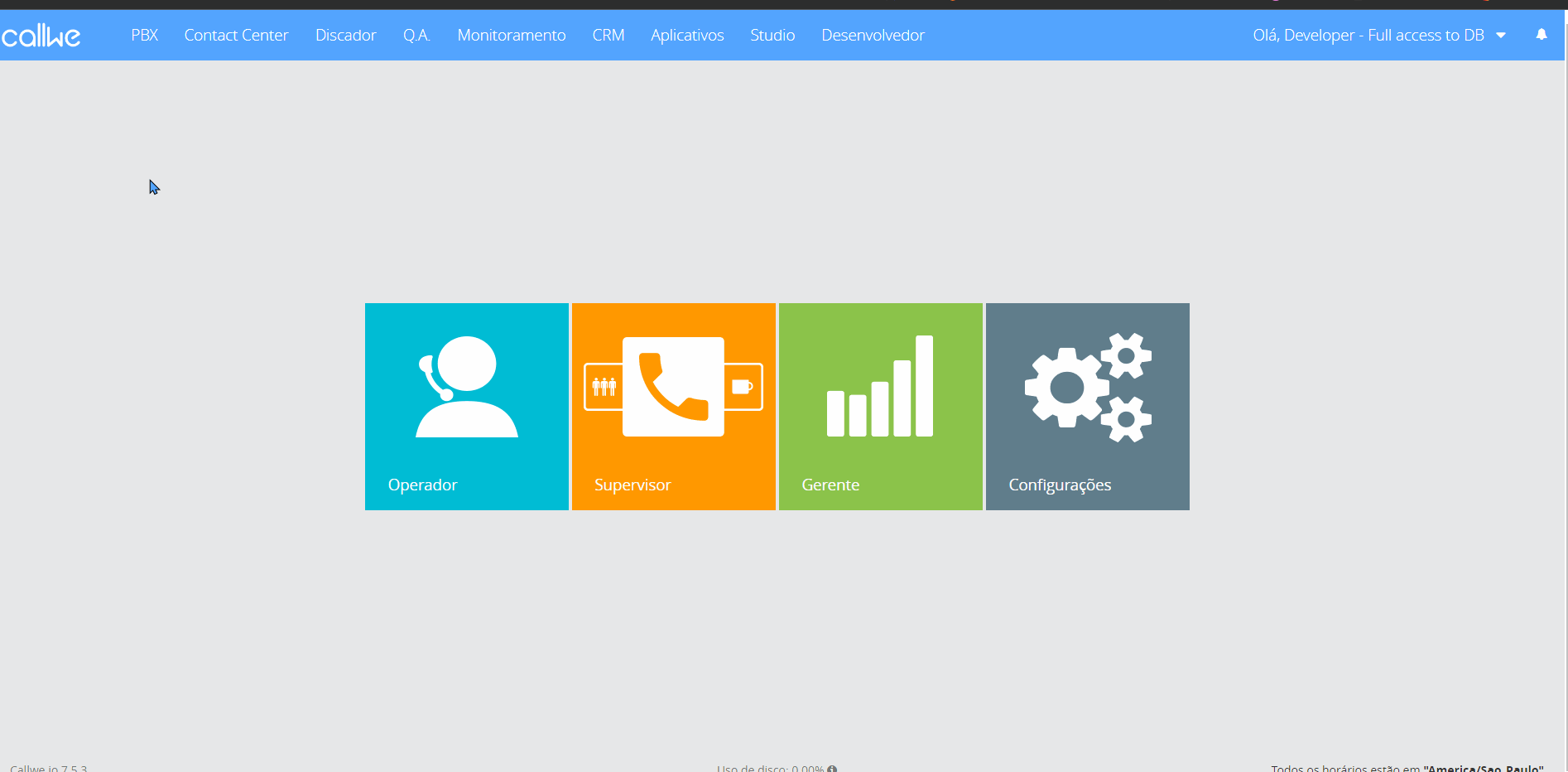Open the Q.A. menu
Image resolution: width=1568 pixels, height=772 pixels.
417,36
